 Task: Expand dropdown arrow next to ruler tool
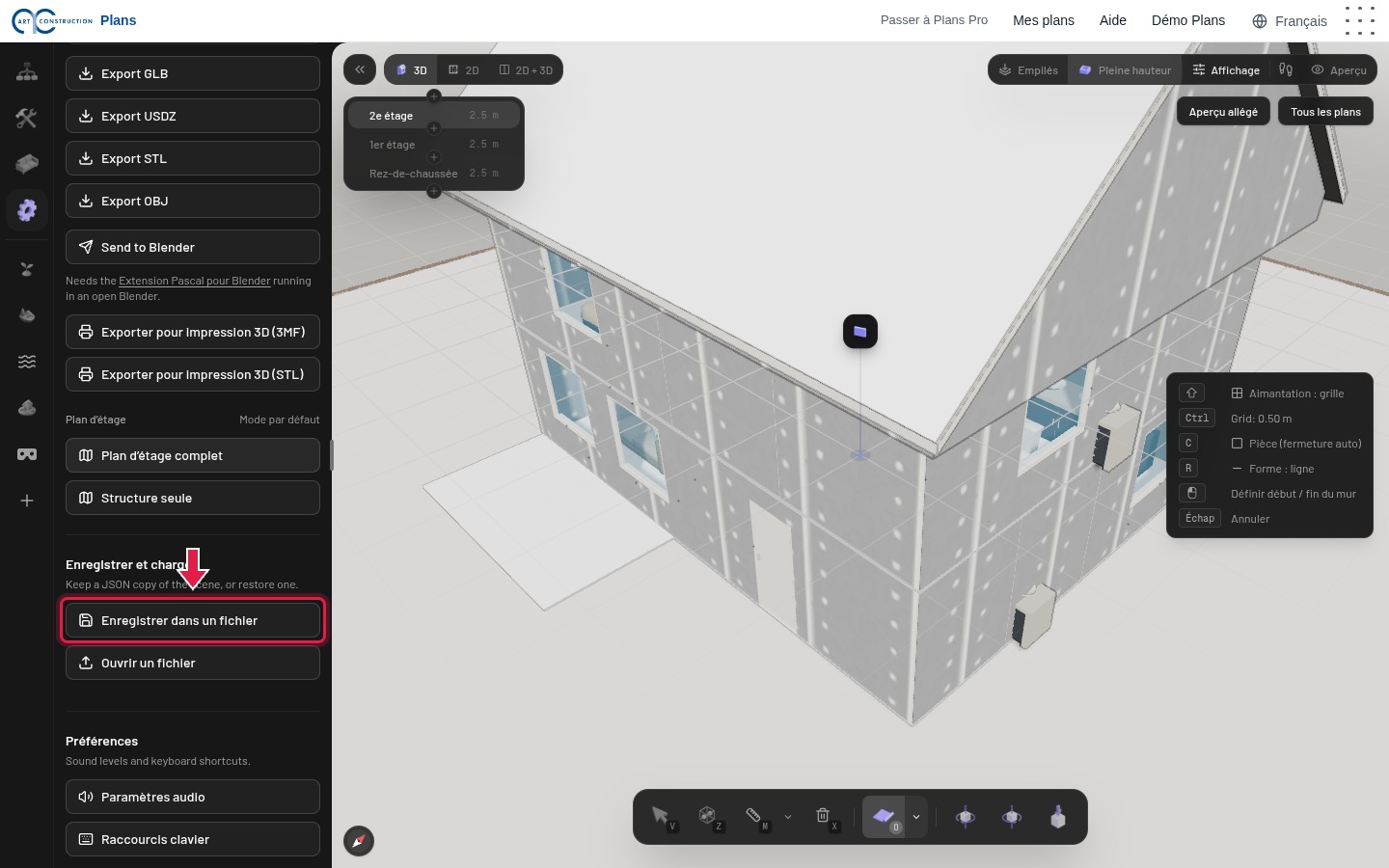(788, 817)
